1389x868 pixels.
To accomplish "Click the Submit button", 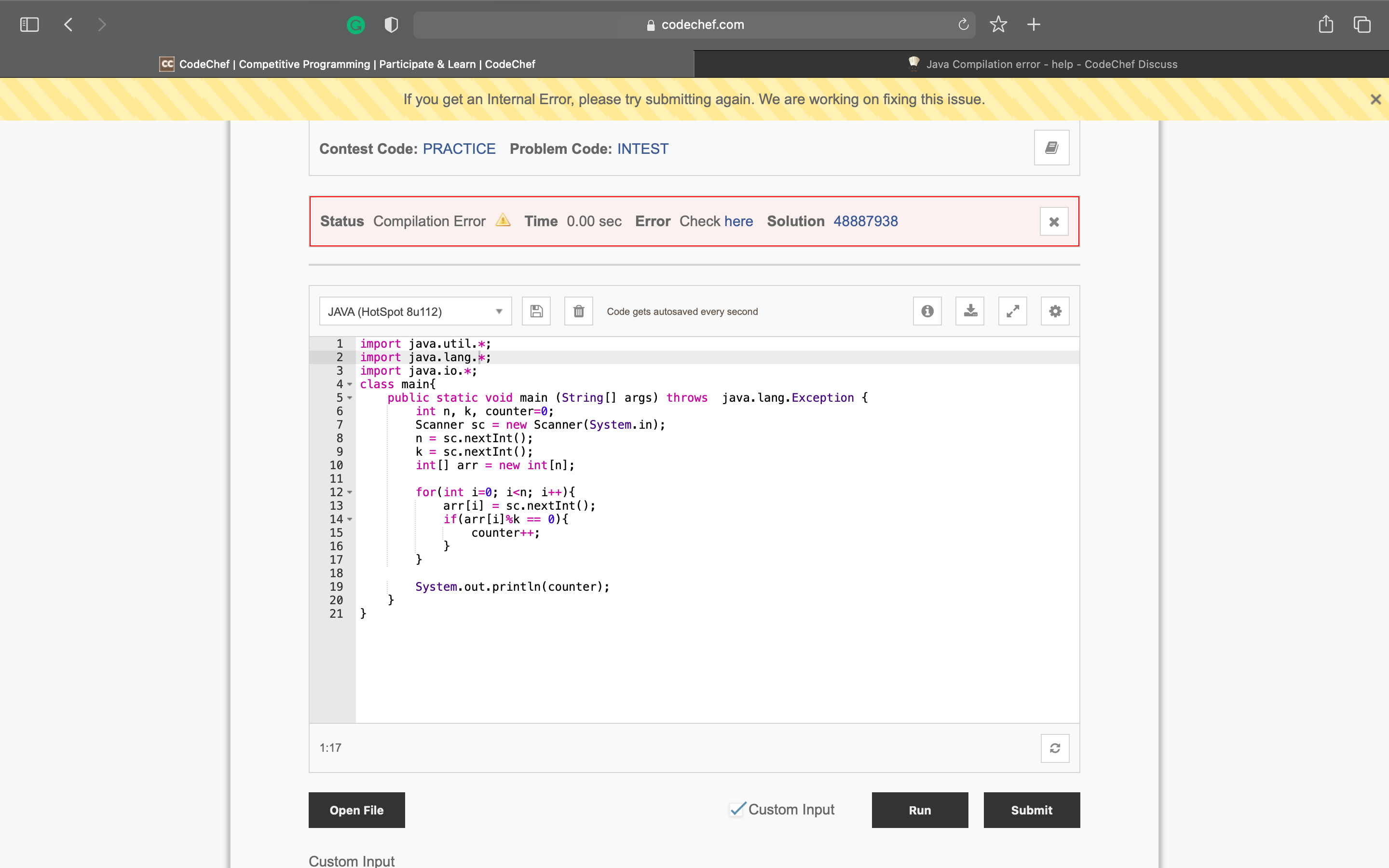I will click(x=1031, y=810).
